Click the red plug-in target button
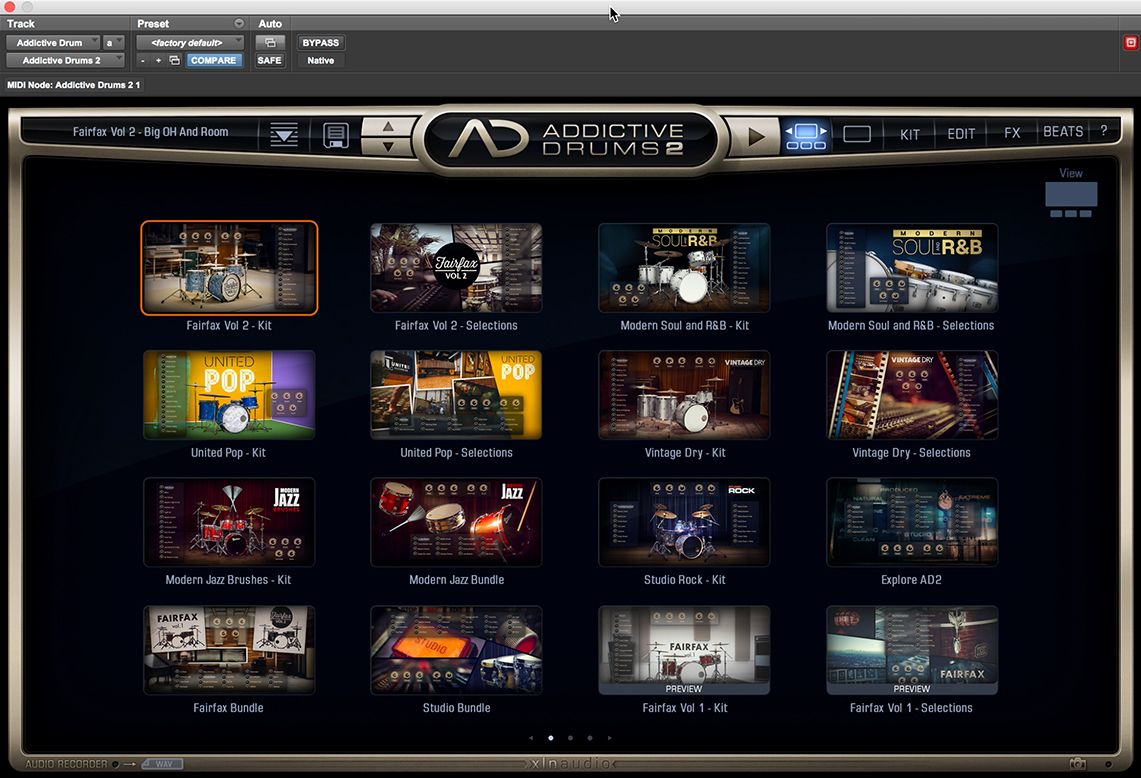Screen dimensions: 1141x778 [x=1131, y=43]
